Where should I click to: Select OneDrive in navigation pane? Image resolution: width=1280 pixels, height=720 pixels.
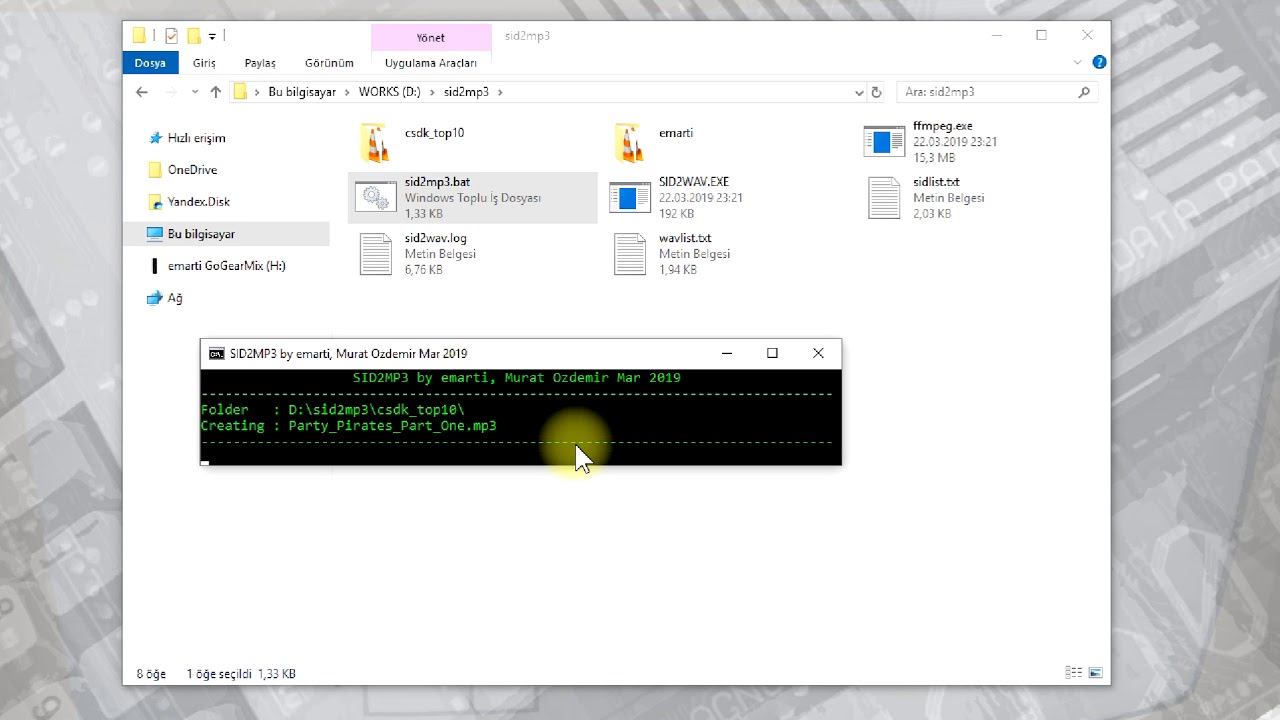[x=192, y=170]
